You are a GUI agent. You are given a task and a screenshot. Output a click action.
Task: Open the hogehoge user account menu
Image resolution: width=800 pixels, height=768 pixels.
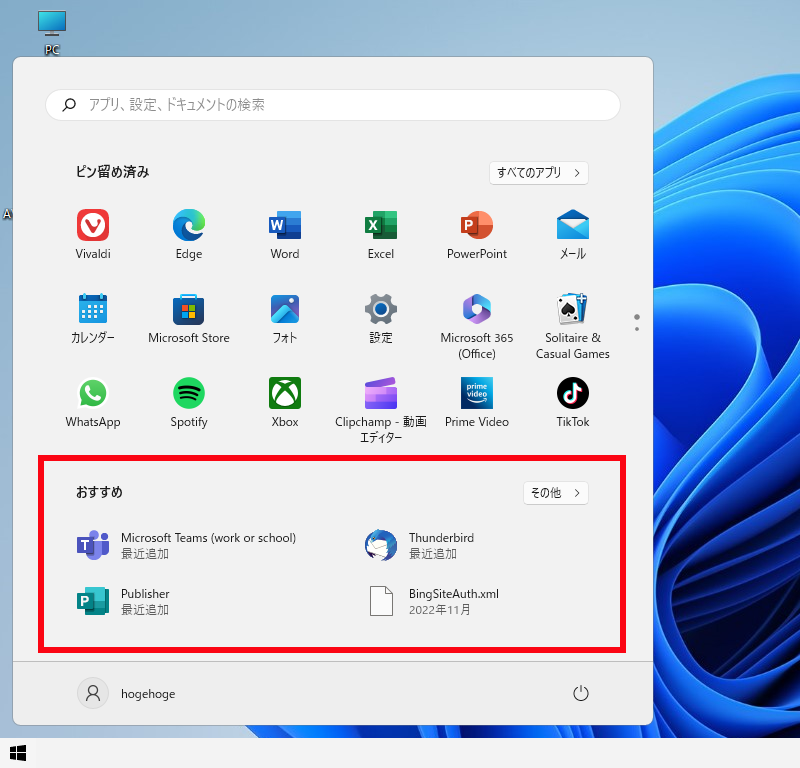[127, 693]
